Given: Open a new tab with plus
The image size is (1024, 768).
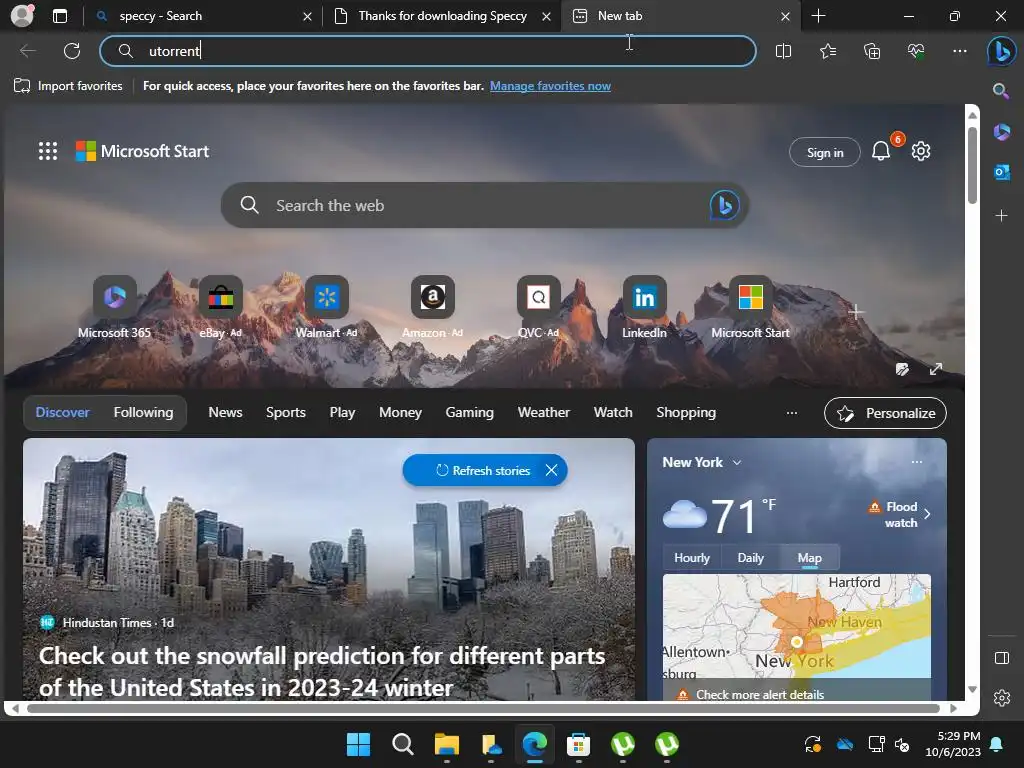Looking at the screenshot, I should coord(818,16).
